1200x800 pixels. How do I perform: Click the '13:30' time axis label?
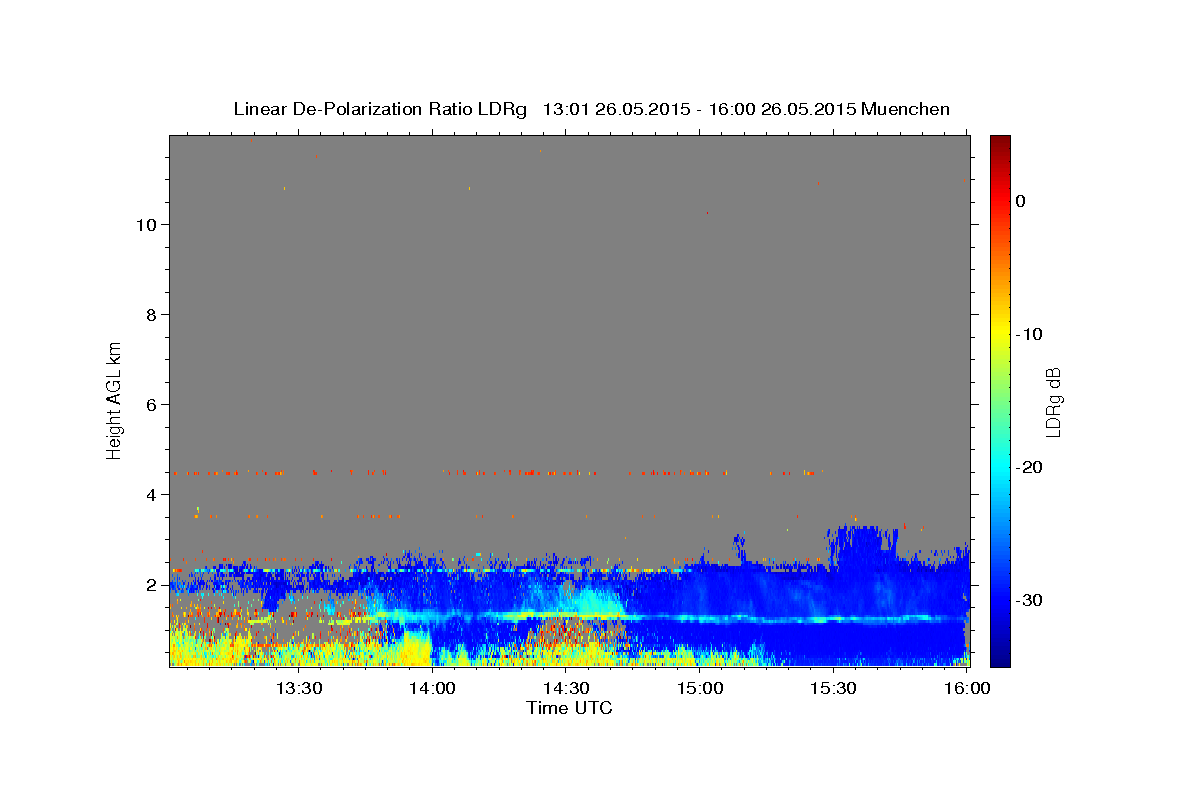pos(298,688)
